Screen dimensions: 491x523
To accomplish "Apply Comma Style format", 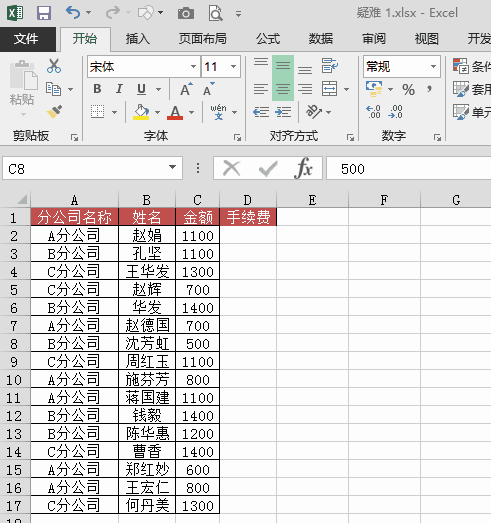I will 430,89.
